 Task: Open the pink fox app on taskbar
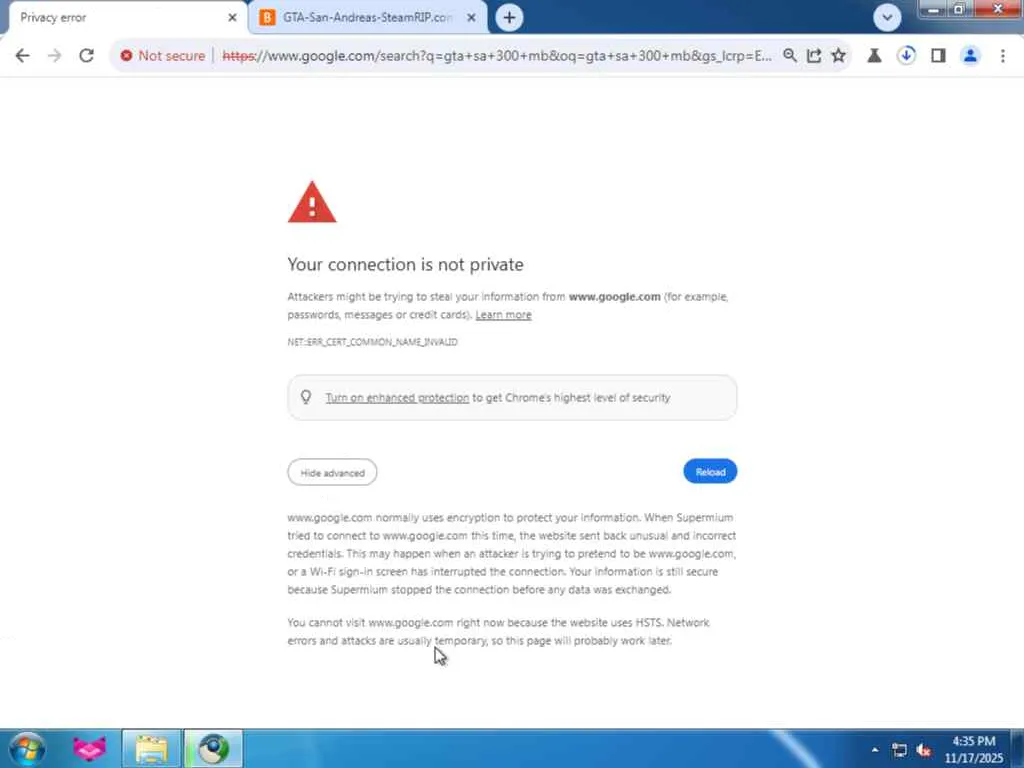pyautogui.click(x=89, y=748)
